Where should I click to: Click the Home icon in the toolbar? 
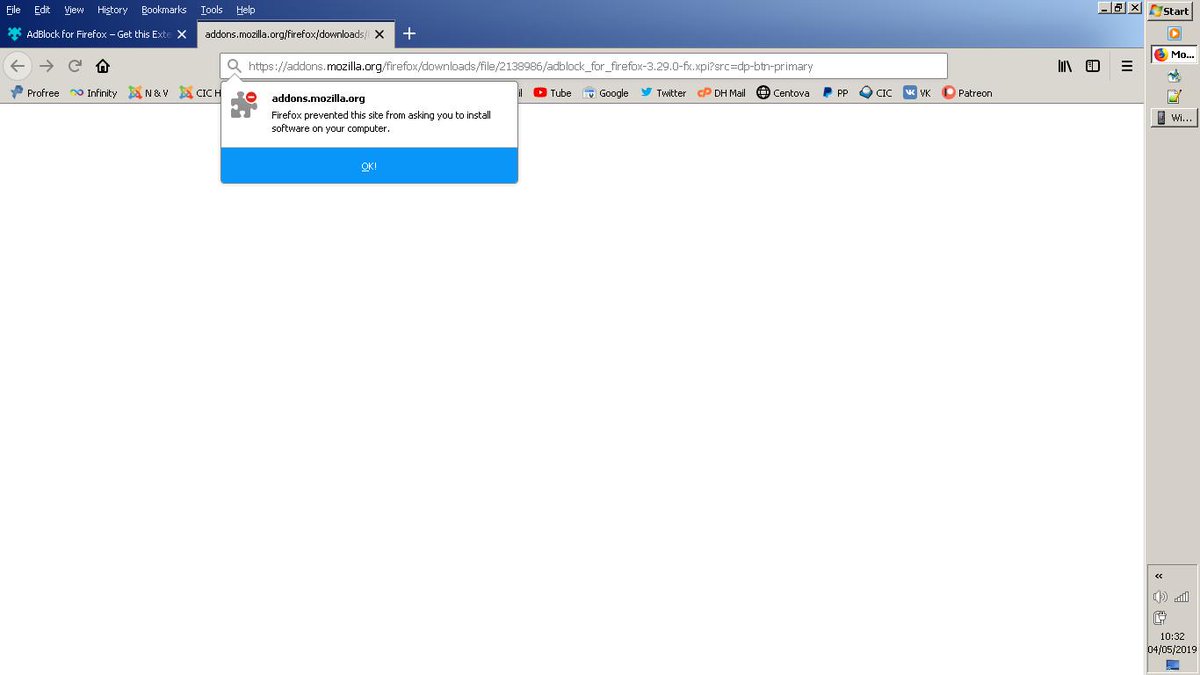click(x=102, y=65)
